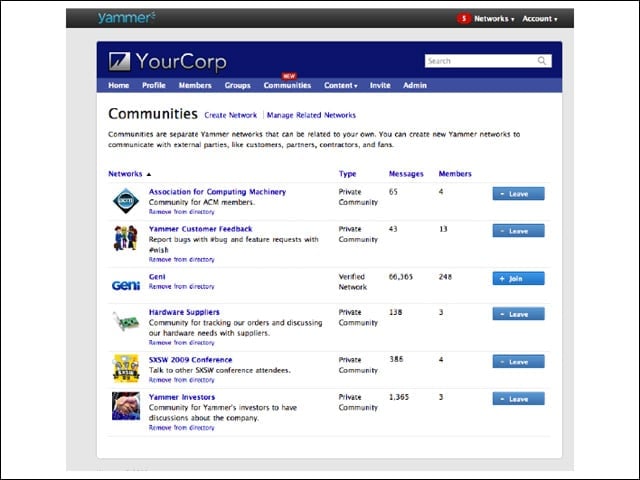The height and width of the screenshot is (480, 640).
Task: Open the Yammer Investors handshake image
Action: [126, 406]
